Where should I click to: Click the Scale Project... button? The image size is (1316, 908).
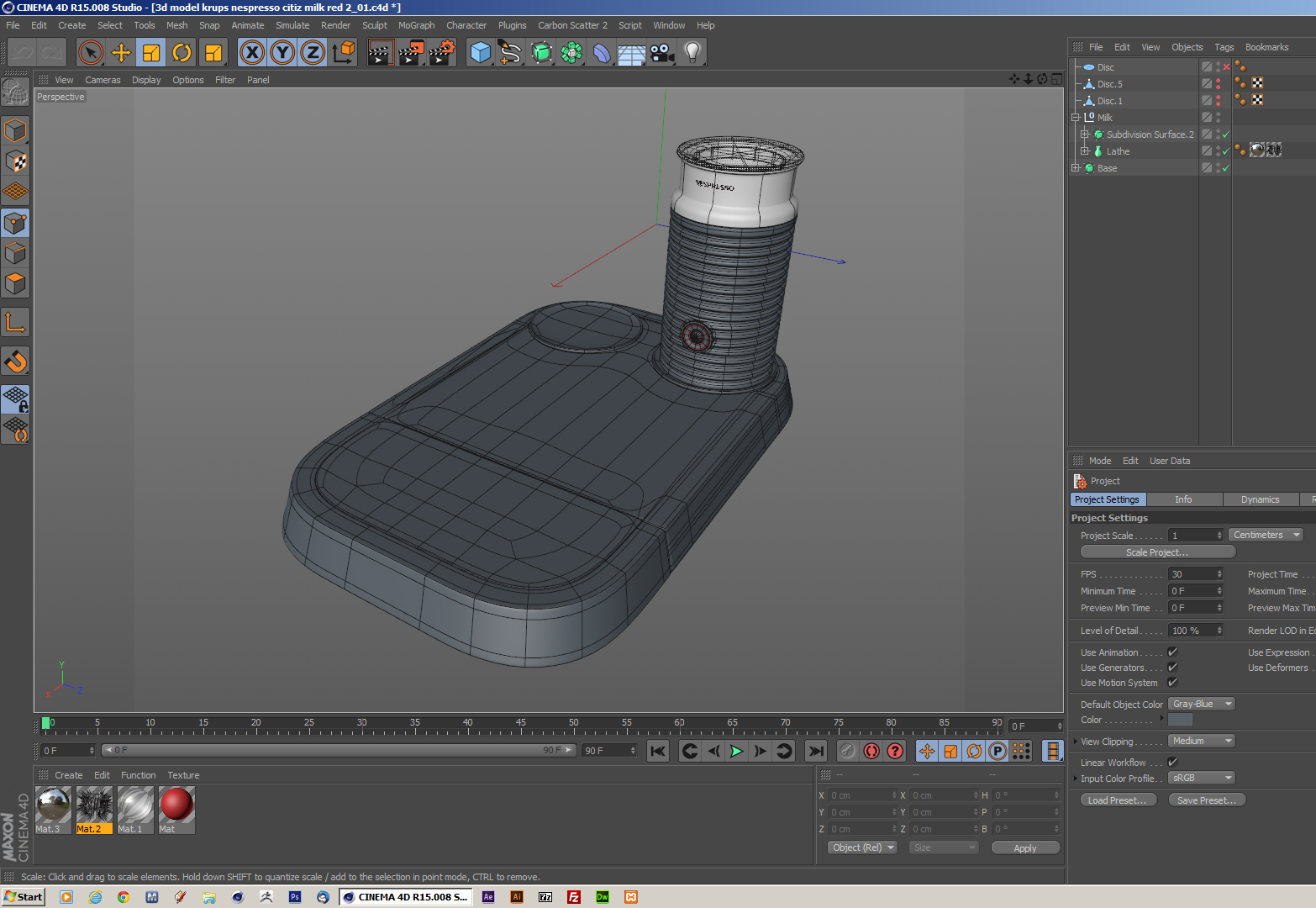(x=1157, y=552)
